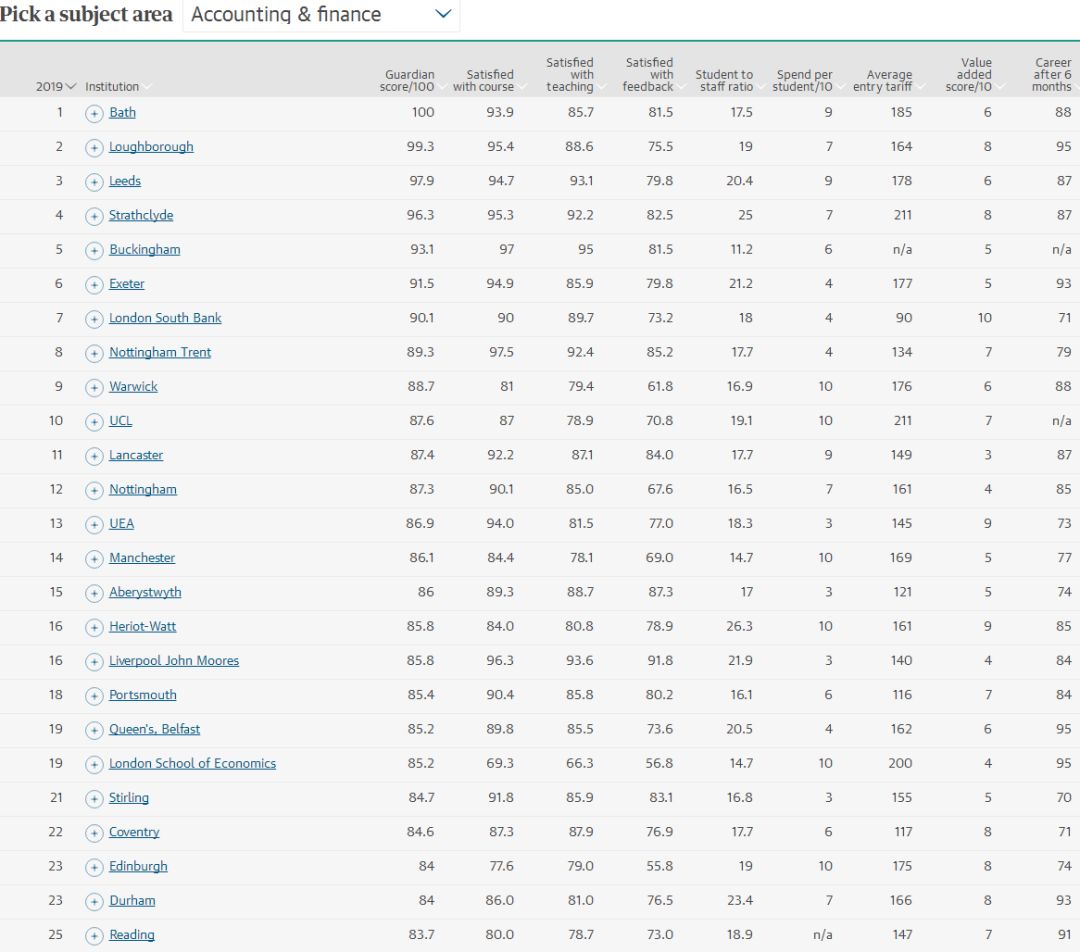Screen dimensions: 1080x952
Task: Open the Nottingham Trent link
Action: (160, 352)
